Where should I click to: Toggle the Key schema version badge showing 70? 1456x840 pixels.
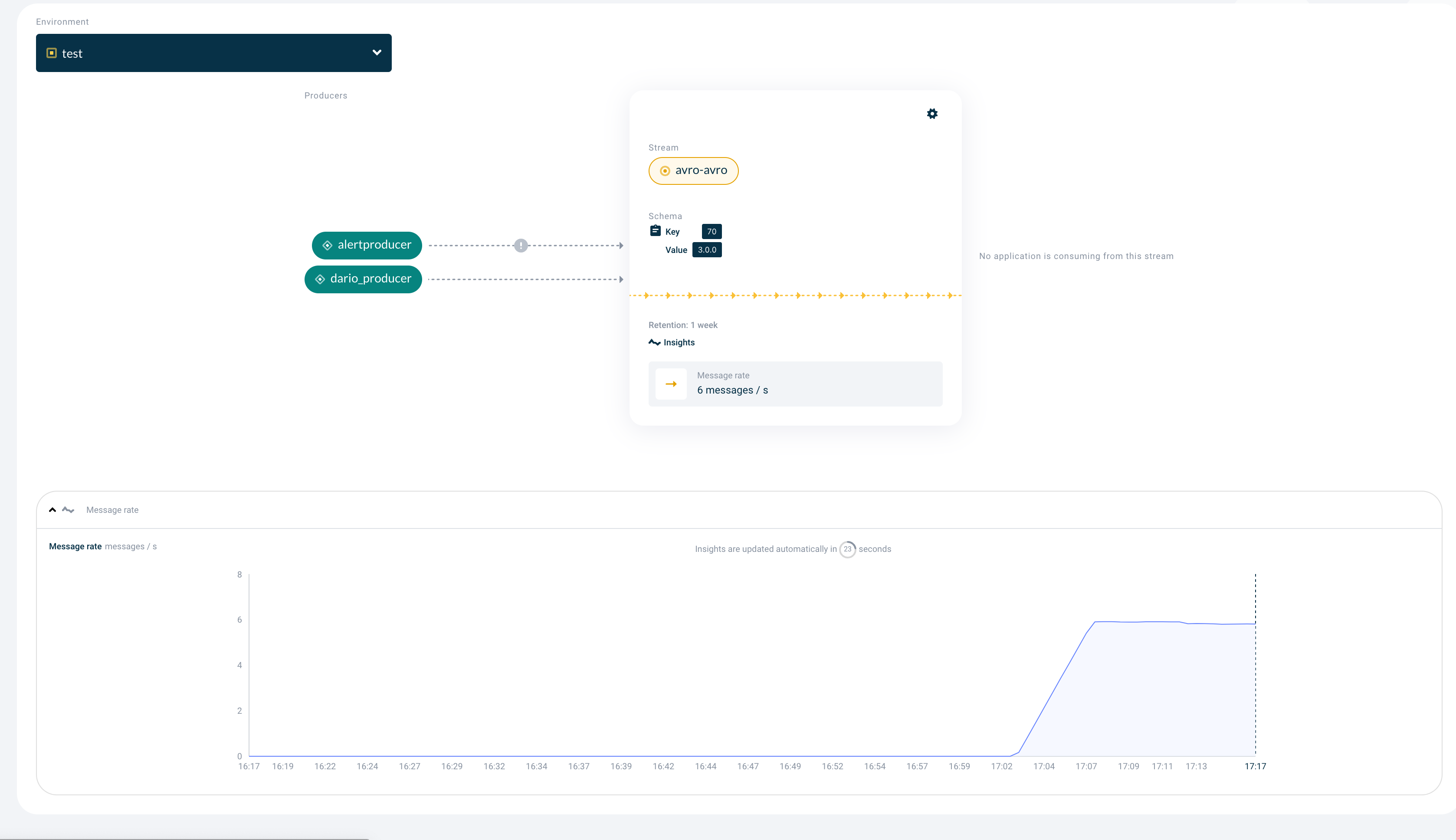pos(711,231)
